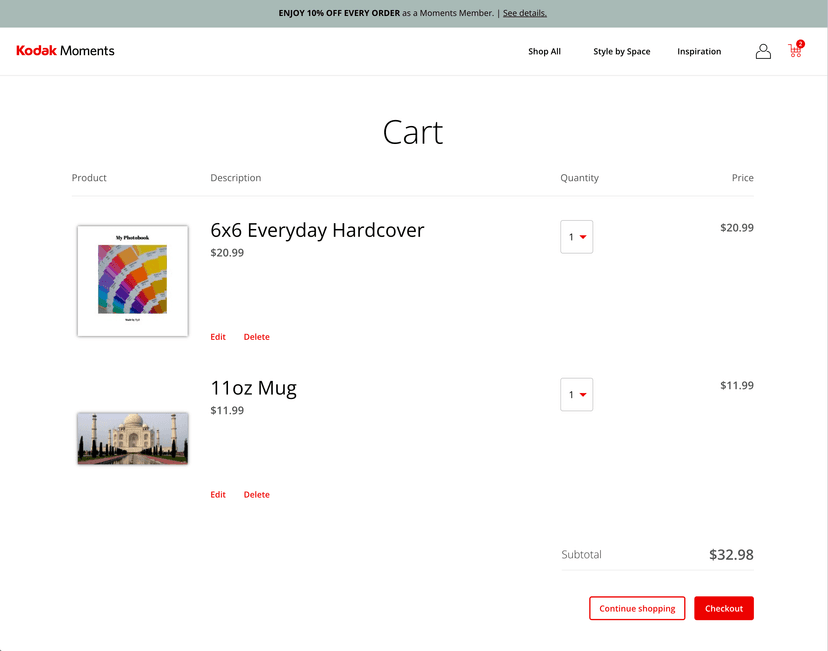Click the Continue shopping button

637,608
